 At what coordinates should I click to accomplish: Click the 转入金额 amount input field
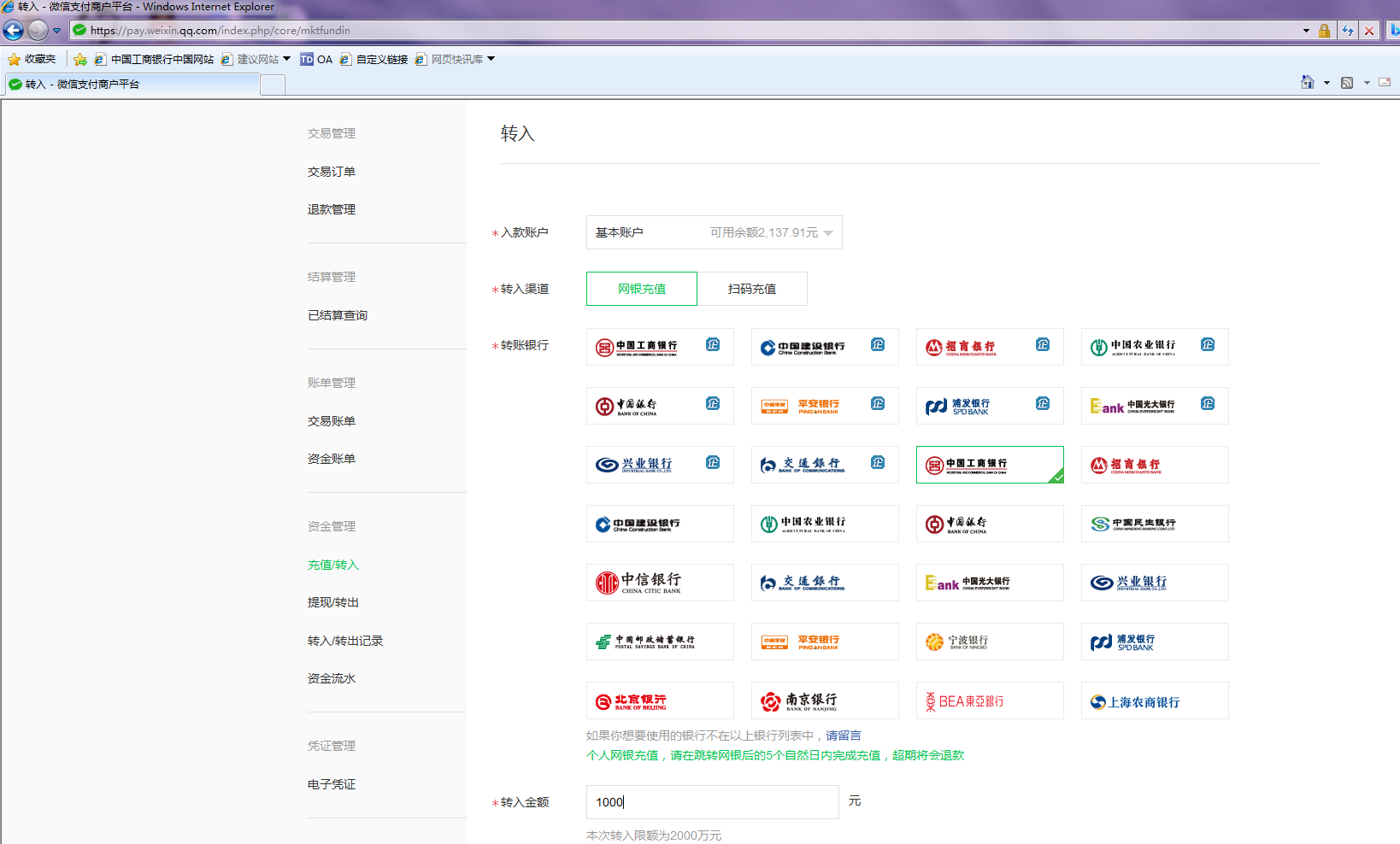pyautogui.click(x=713, y=802)
